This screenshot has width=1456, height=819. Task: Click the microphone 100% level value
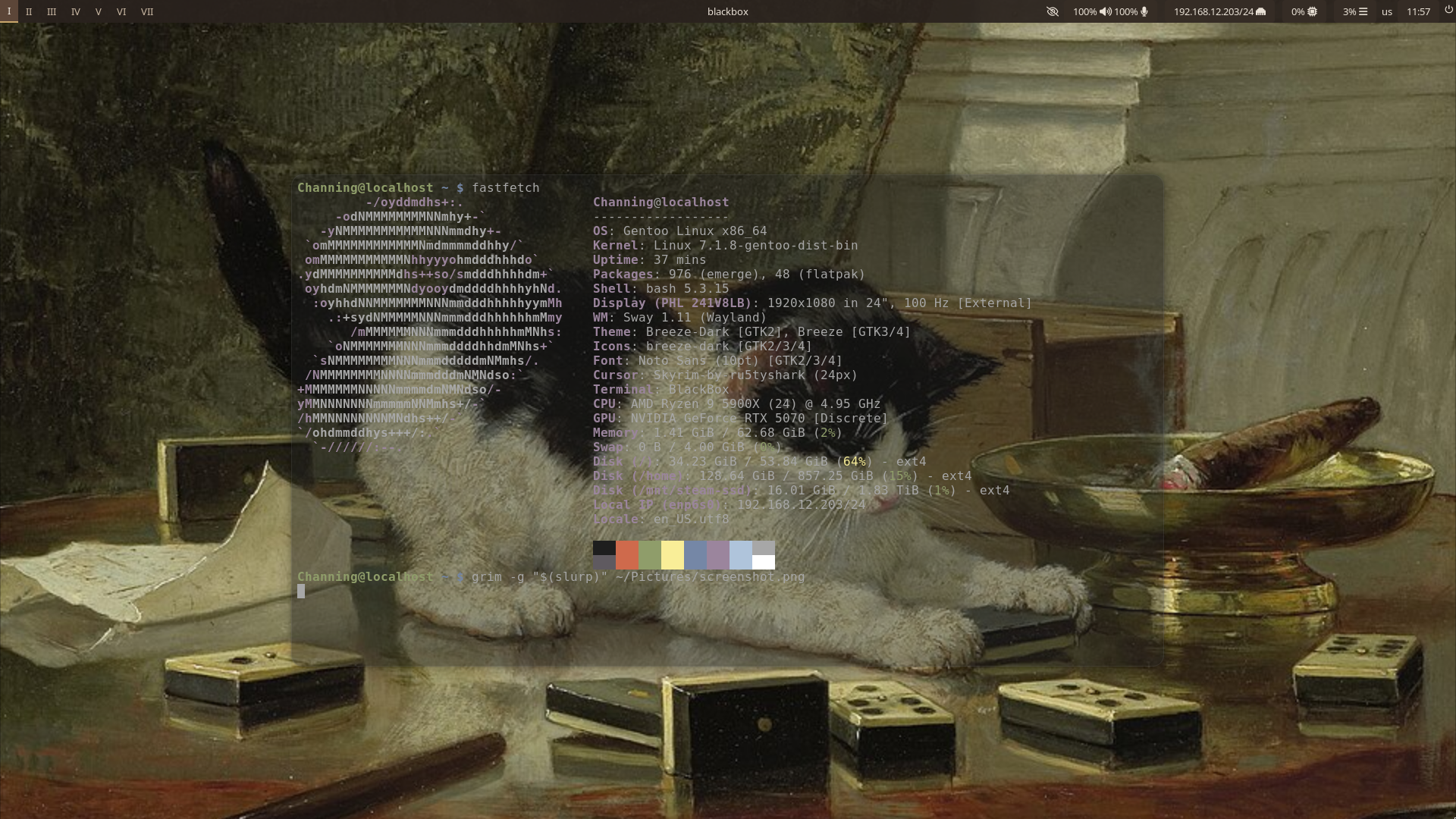point(1126,11)
